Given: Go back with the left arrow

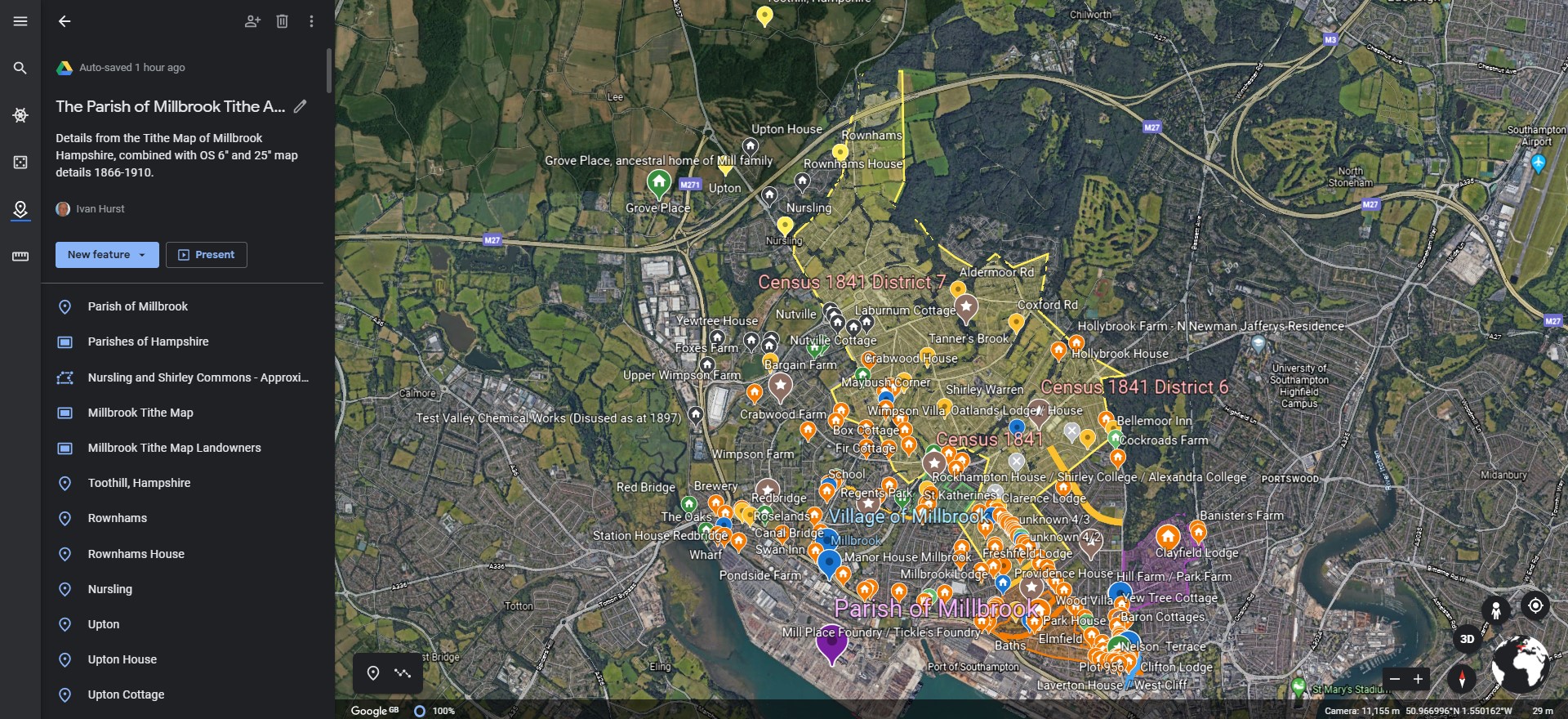Looking at the screenshot, I should [65, 21].
